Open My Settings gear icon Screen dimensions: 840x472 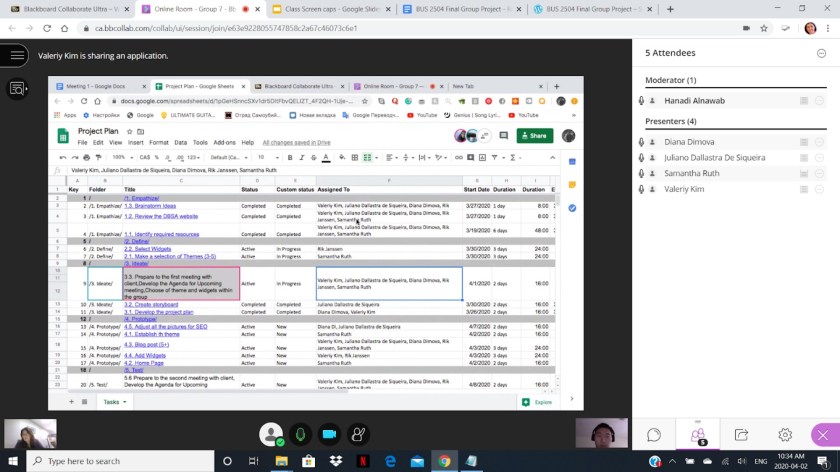tap(785, 435)
